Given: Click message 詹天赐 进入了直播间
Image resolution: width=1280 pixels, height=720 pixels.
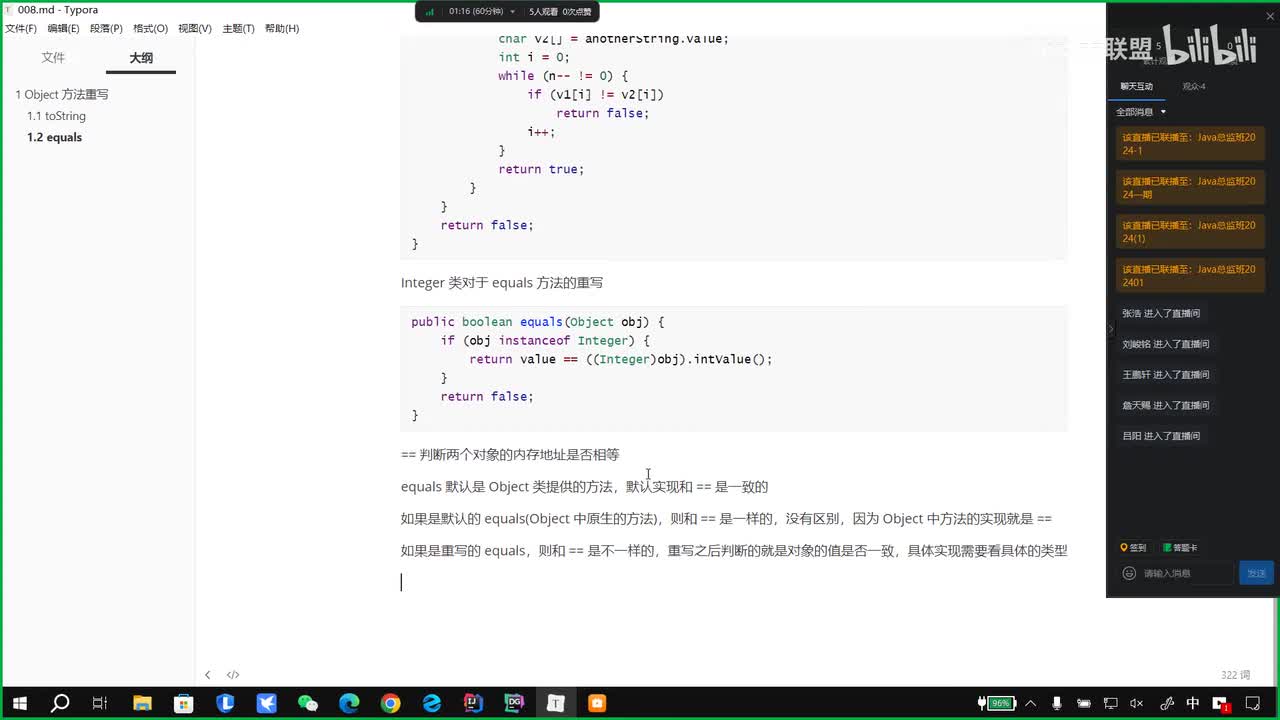Looking at the screenshot, I should coord(1165,405).
